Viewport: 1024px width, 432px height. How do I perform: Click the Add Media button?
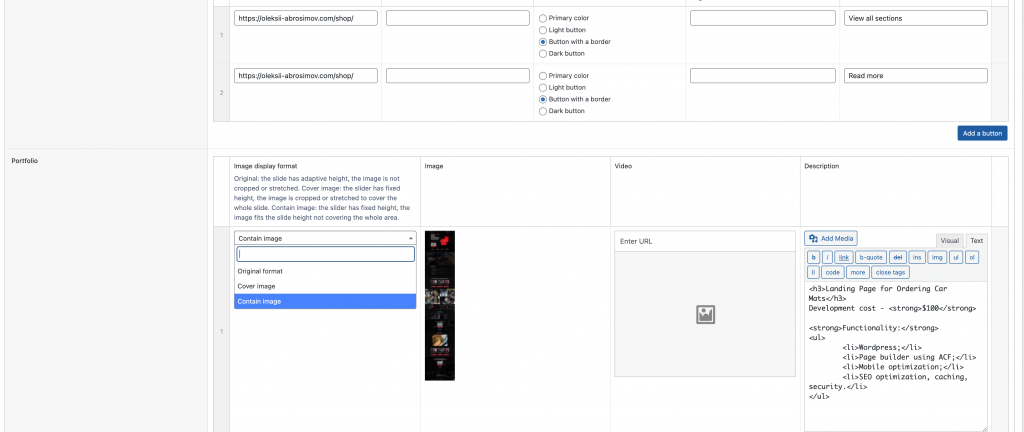click(x=831, y=239)
